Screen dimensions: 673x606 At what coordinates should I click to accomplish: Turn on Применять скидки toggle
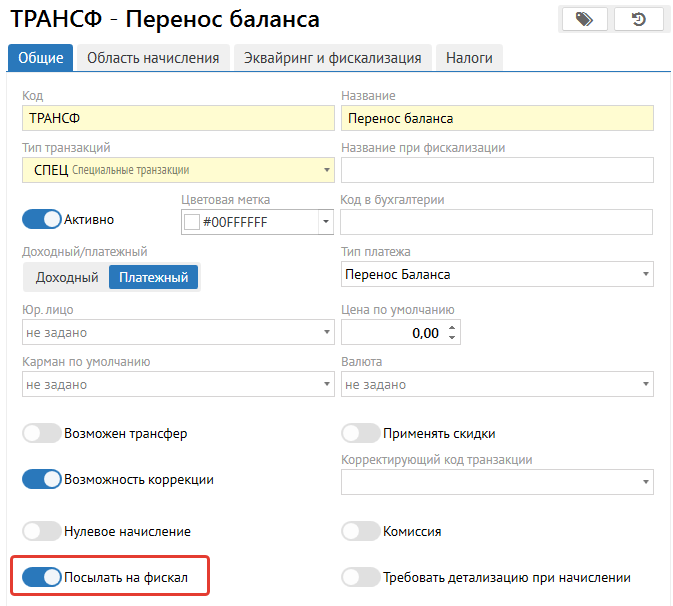pos(361,434)
